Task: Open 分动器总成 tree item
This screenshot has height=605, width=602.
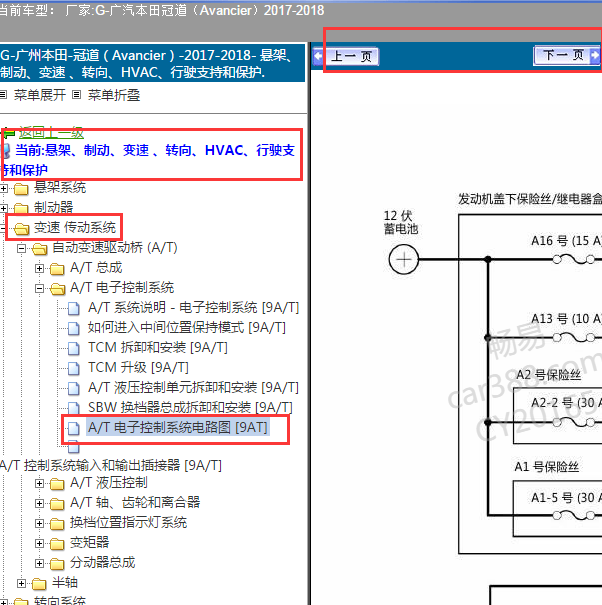Action: click(103, 563)
